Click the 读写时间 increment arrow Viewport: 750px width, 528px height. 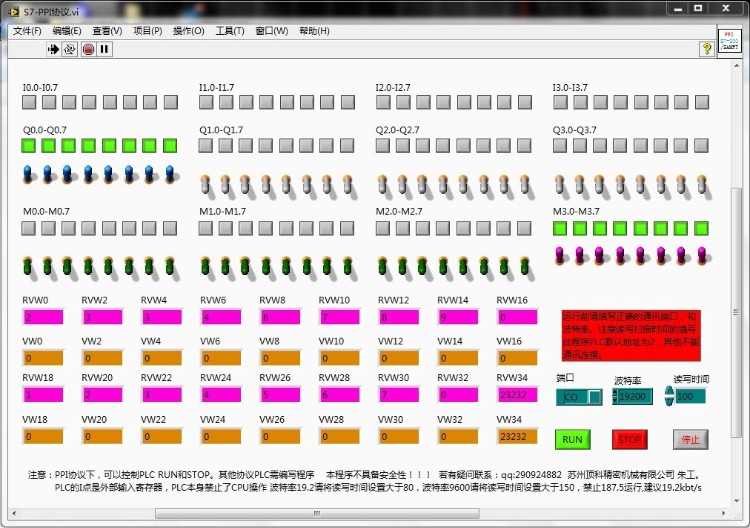670,392
